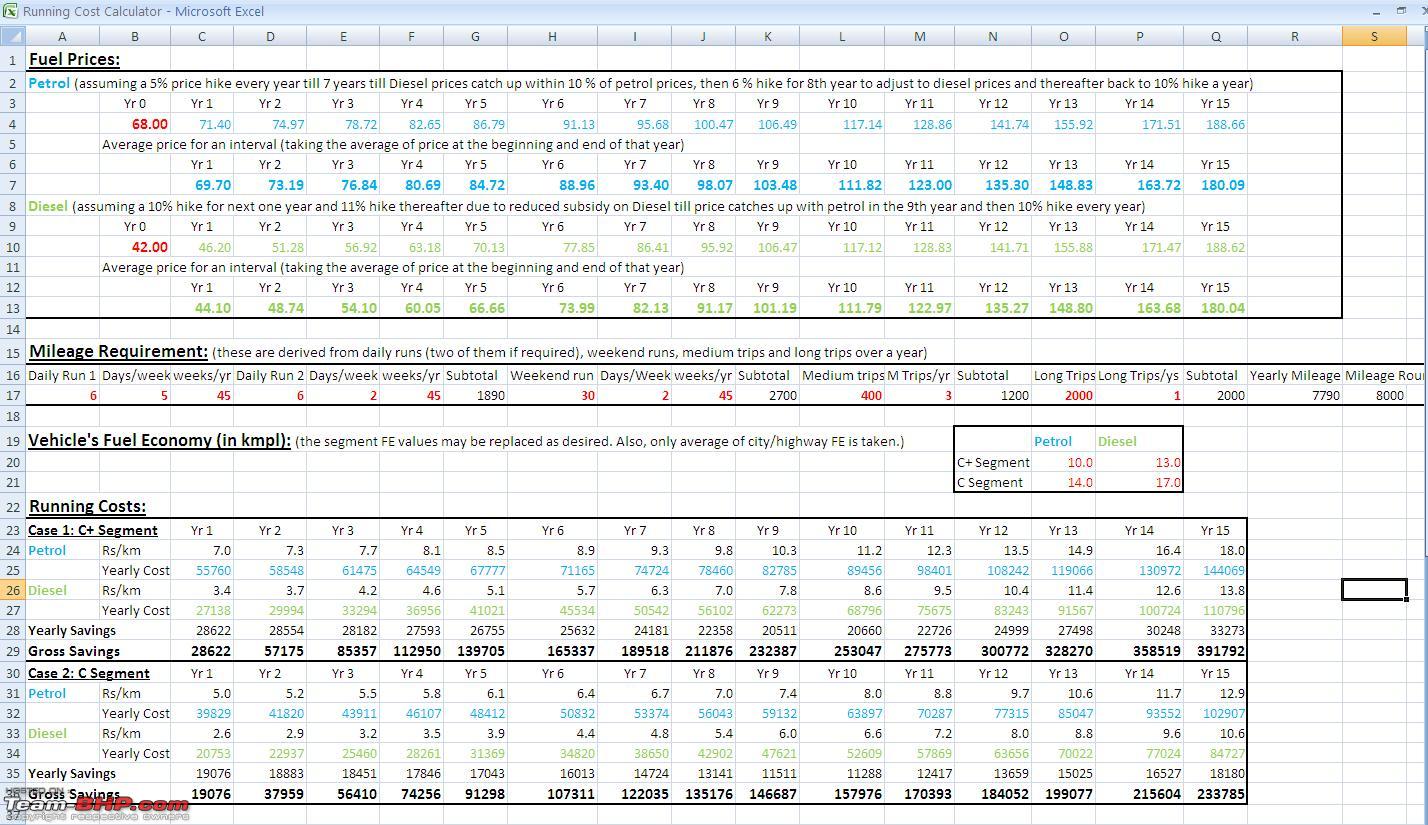Click the weekend run value 30
This screenshot has width=1428, height=825.
pos(588,395)
